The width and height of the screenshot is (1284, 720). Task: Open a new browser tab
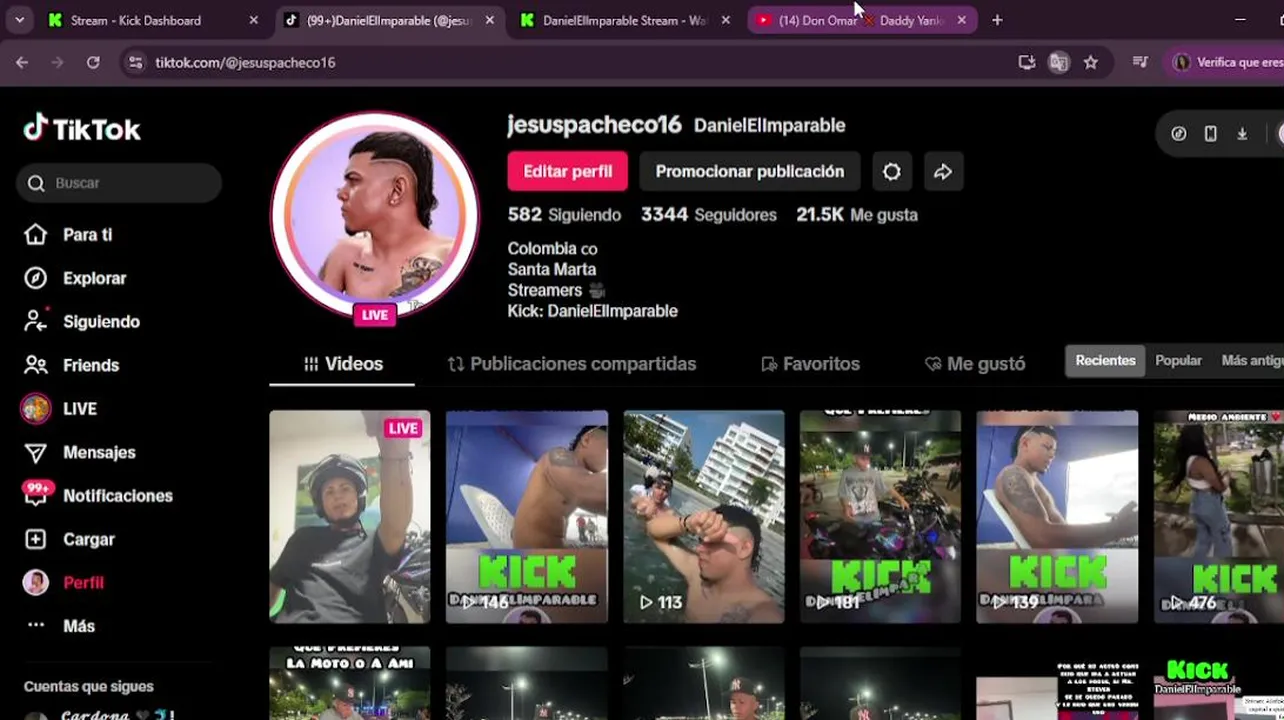[997, 20]
